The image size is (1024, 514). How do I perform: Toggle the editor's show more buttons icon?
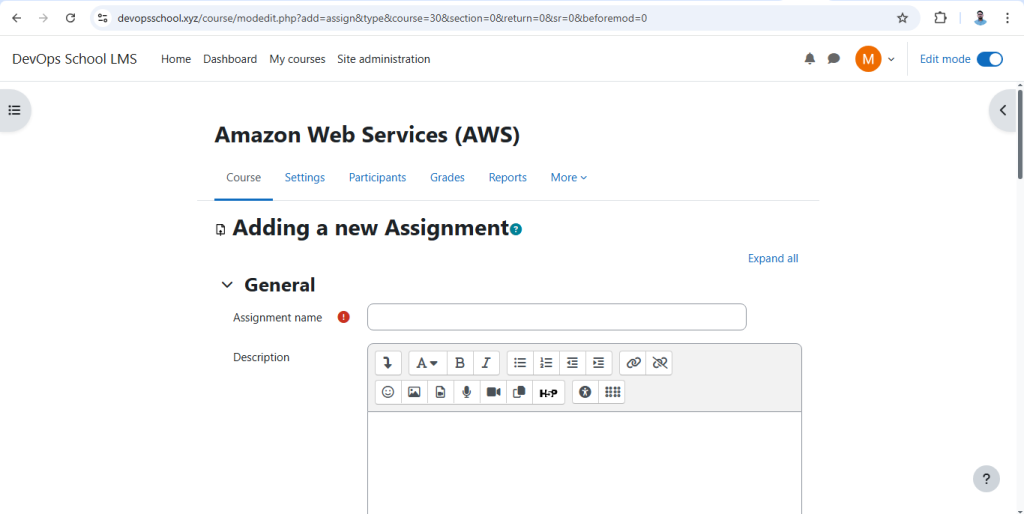tap(388, 362)
